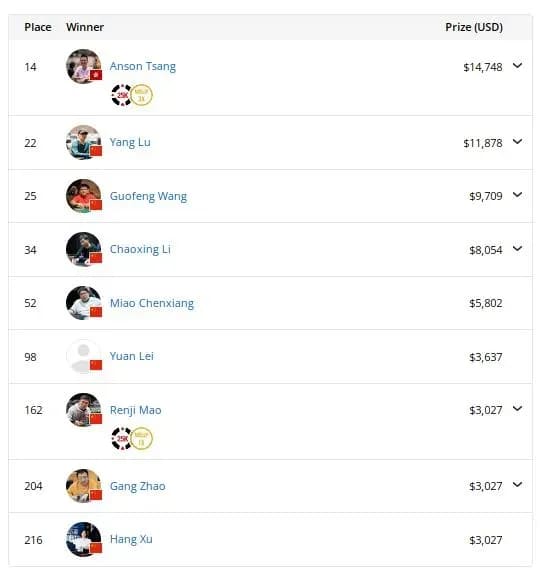Click the gold WSOP badge under Anson Tsang
Image resolution: width=544 pixels, height=572 pixels.
pos(142,95)
